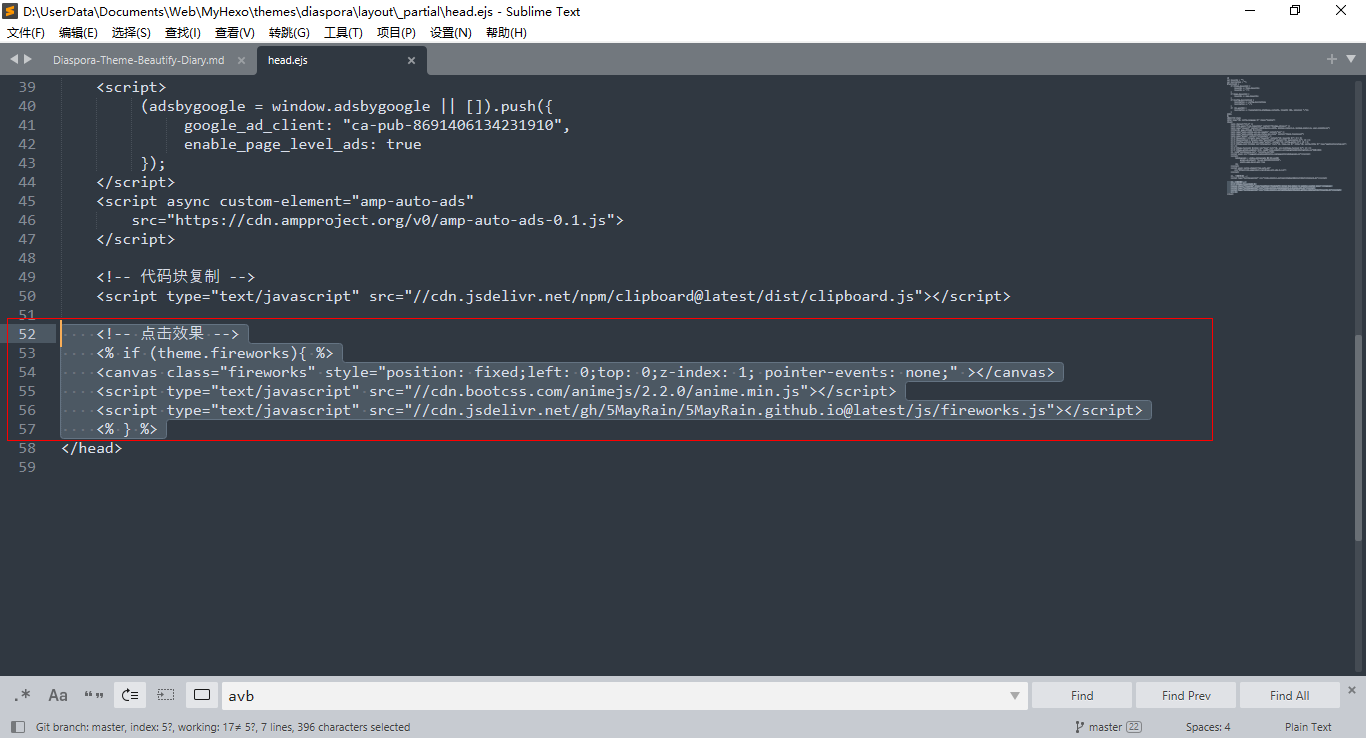1366x738 pixels.
Task: Go to the next tab arrow
Action: [28, 59]
